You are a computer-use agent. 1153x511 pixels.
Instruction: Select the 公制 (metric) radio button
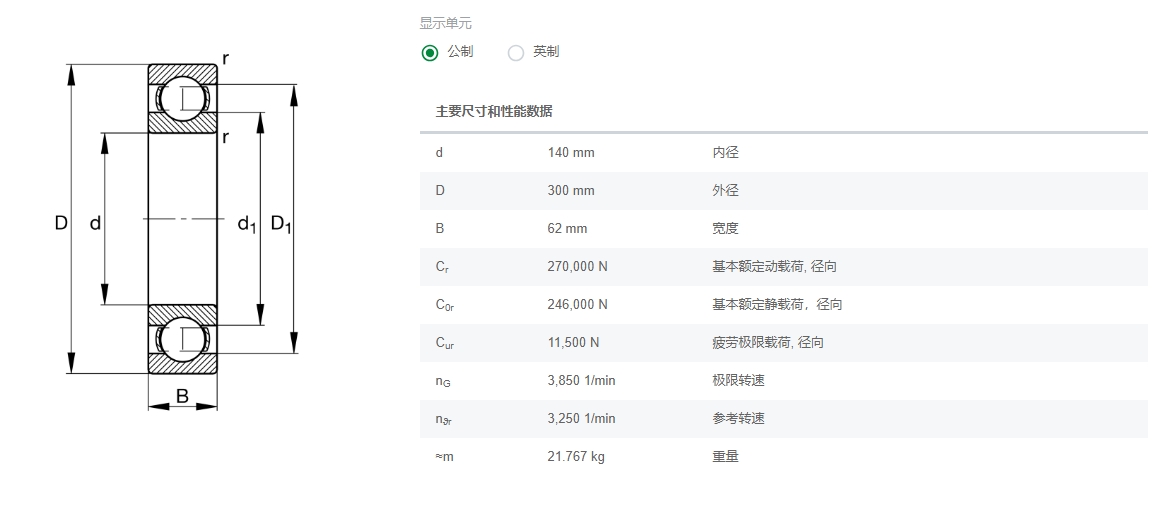click(430, 53)
